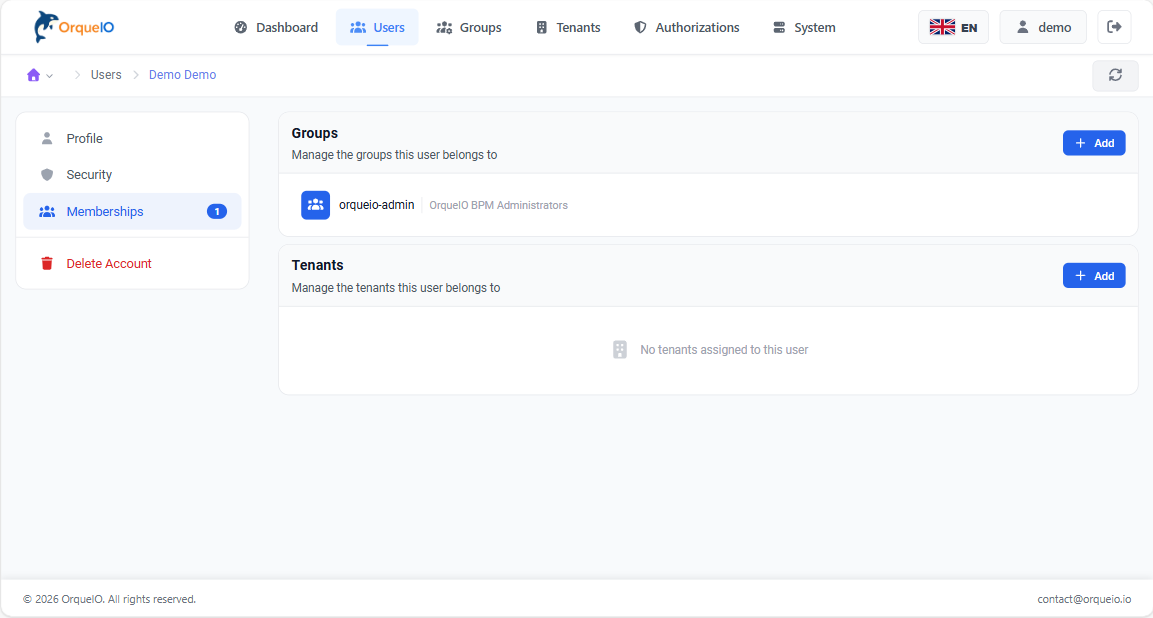Open the Dashboard navigation tab
1153x618 pixels.
pyautogui.click(x=276, y=27)
